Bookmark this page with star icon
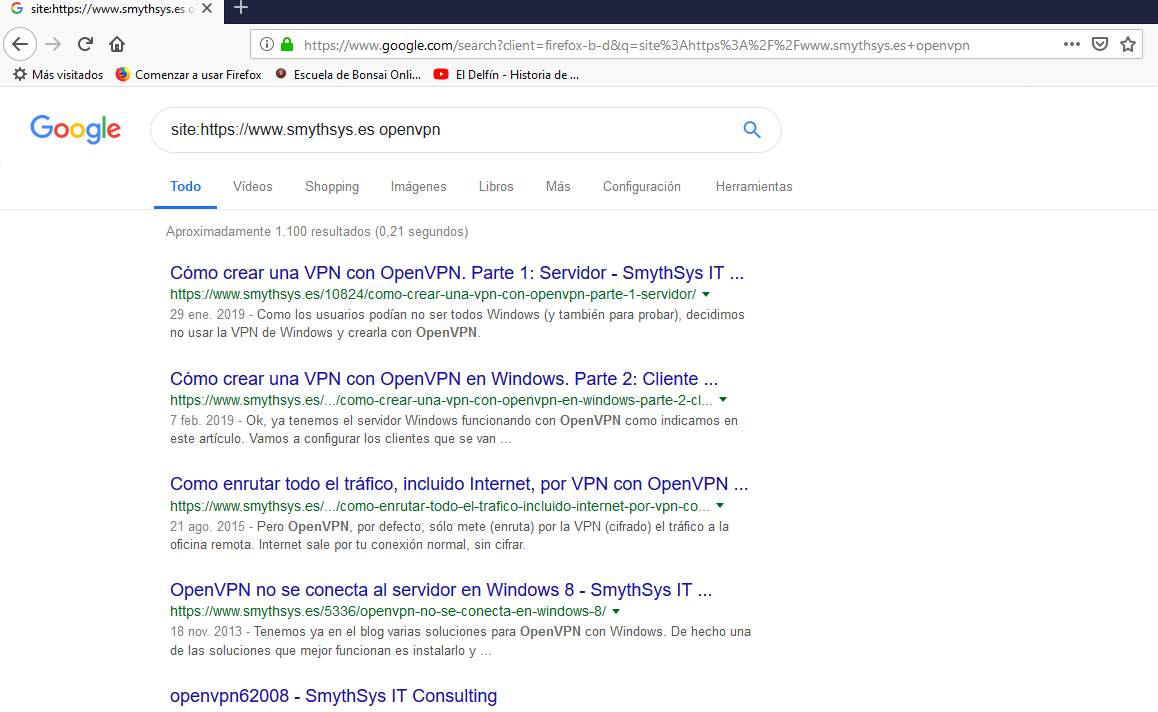This screenshot has width=1158, height=712. point(1128,44)
